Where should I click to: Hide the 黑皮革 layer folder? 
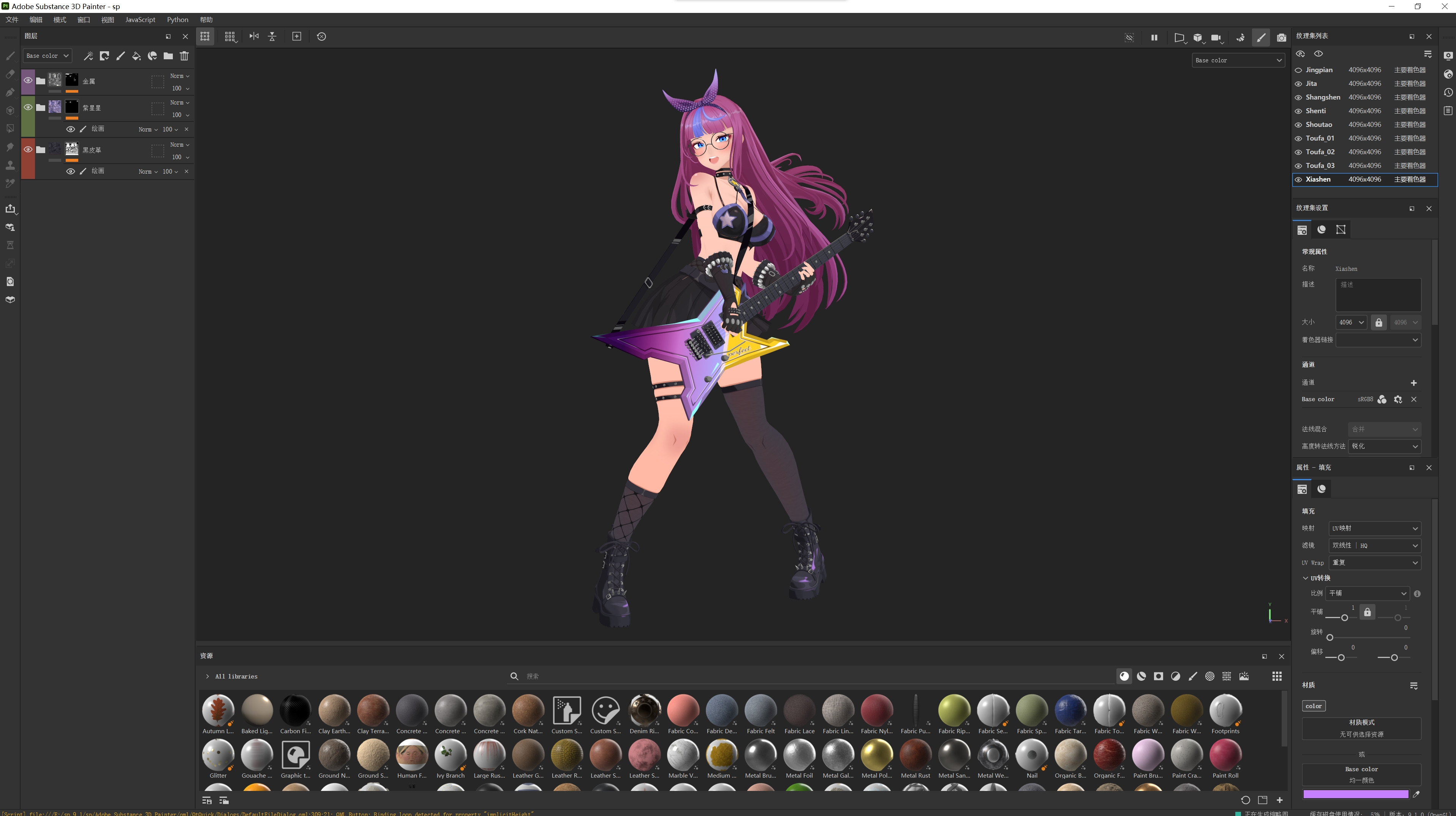tap(28, 149)
